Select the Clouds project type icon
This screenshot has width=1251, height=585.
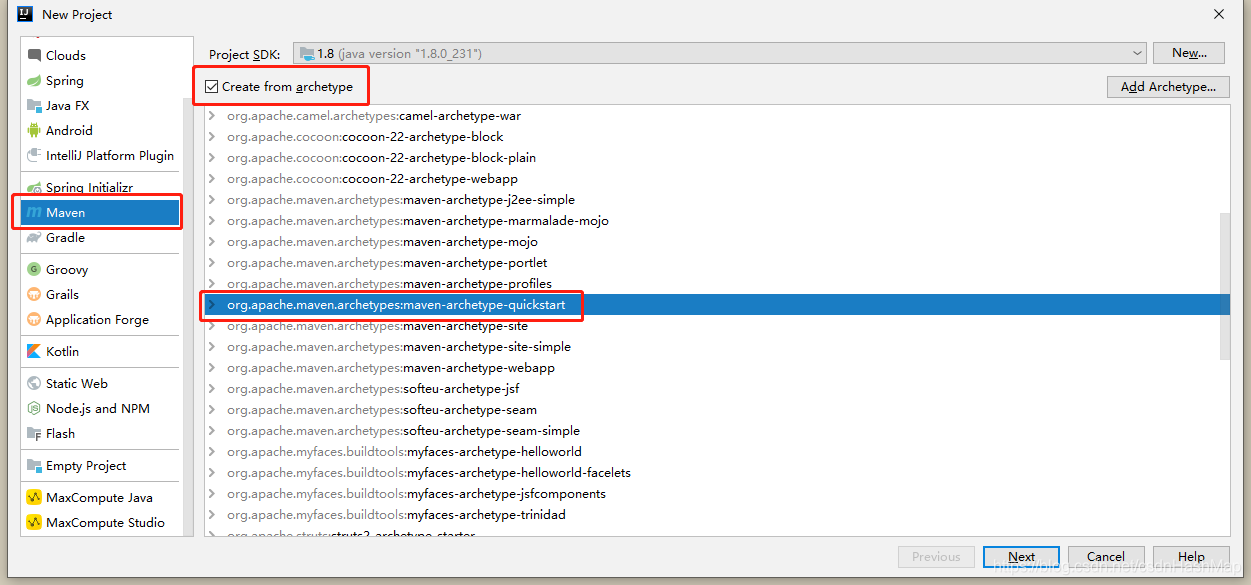pyautogui.click(x=34, y=56)
